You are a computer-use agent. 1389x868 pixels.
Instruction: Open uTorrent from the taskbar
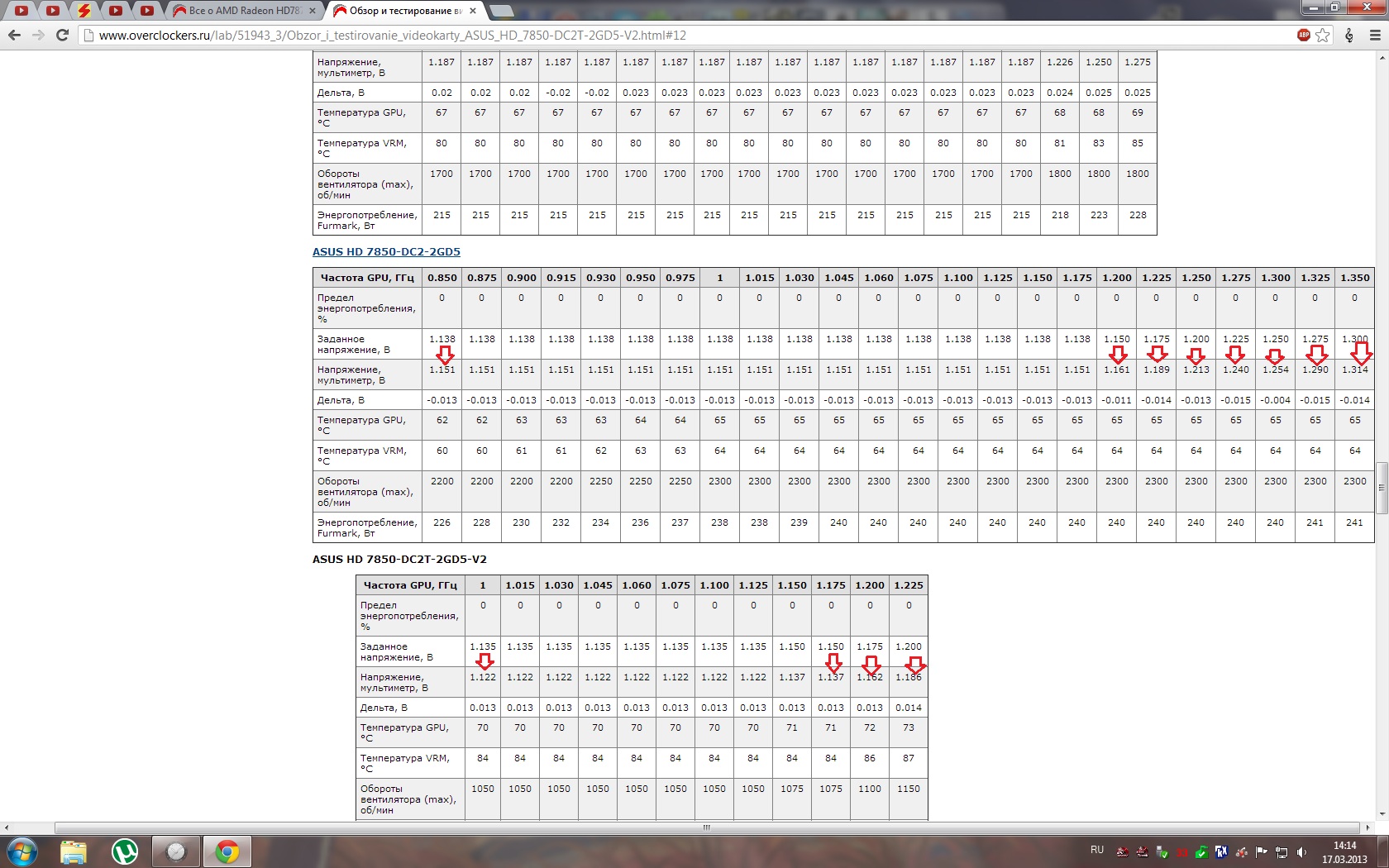pos(125,851)
